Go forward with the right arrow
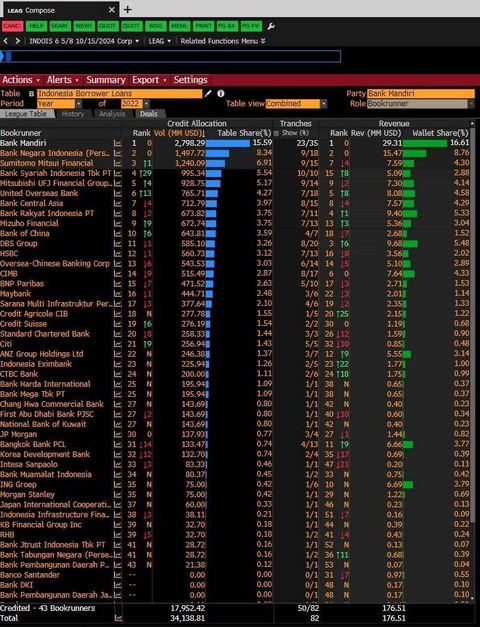480x627 pixels. click(x=18, y=41)
